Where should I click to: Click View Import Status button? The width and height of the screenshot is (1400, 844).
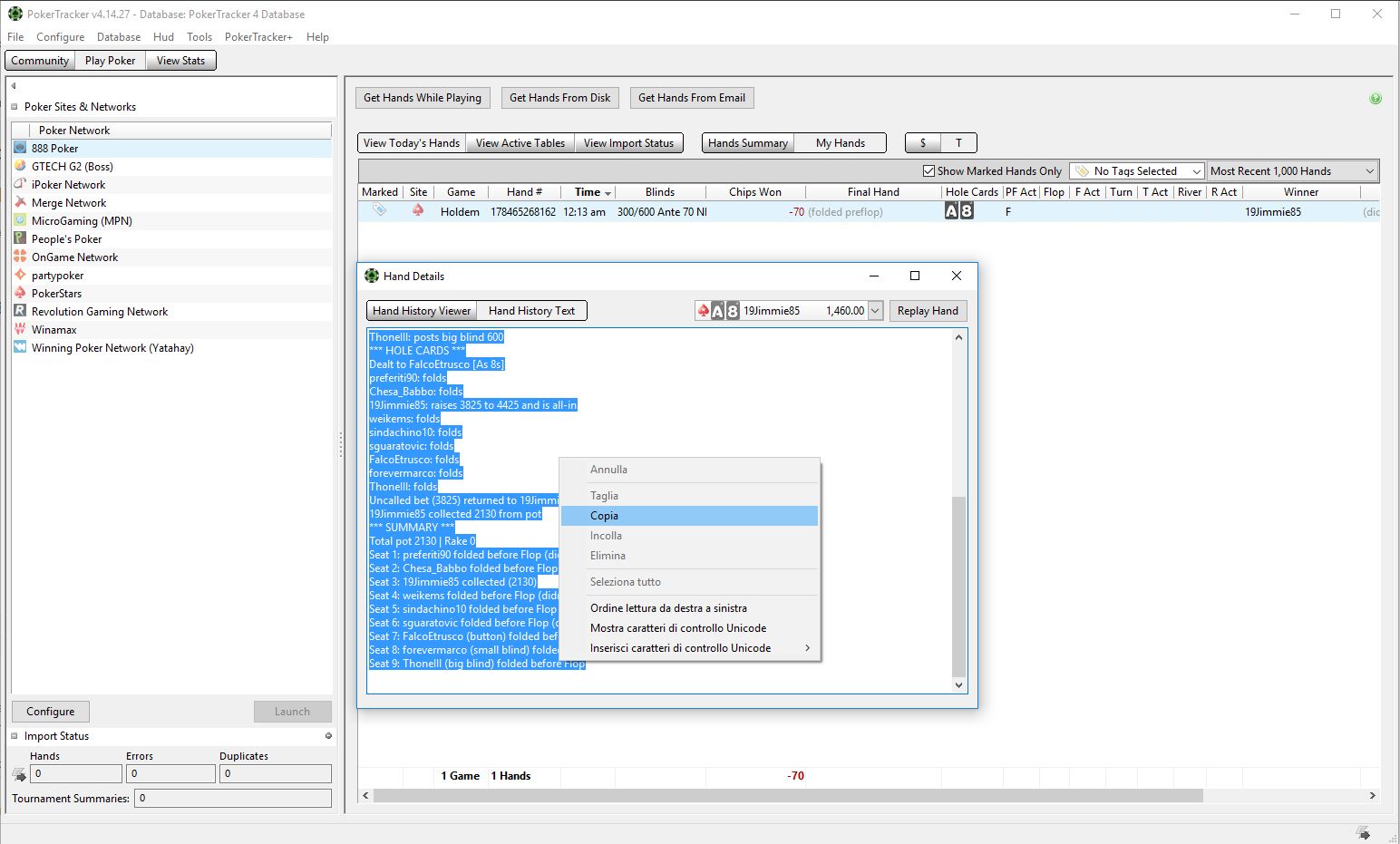click(x=629, y=143)
